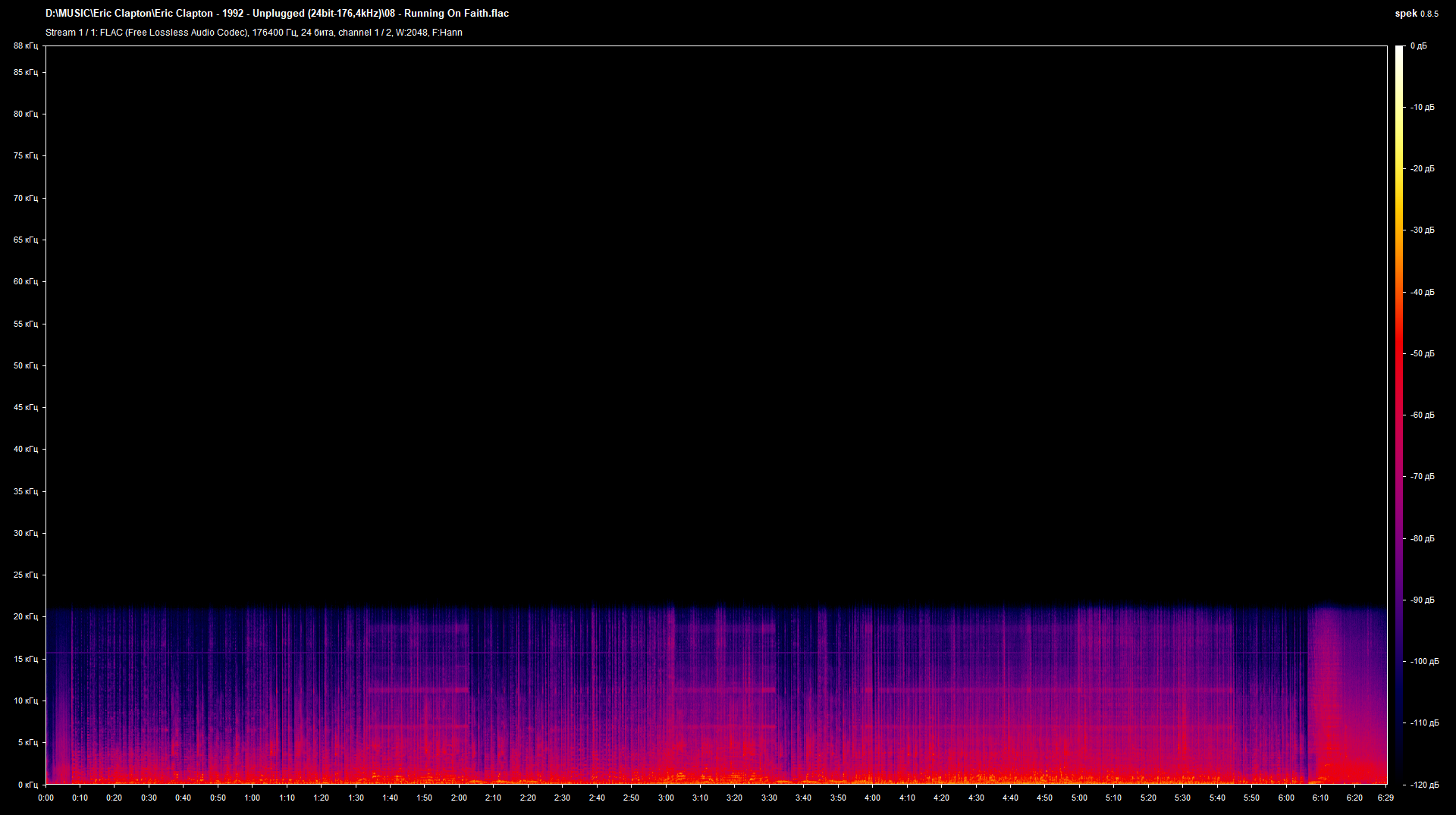Click the -60 дБ color scale label
This screenshot has height=815, width=1456.
(1422, 415)
